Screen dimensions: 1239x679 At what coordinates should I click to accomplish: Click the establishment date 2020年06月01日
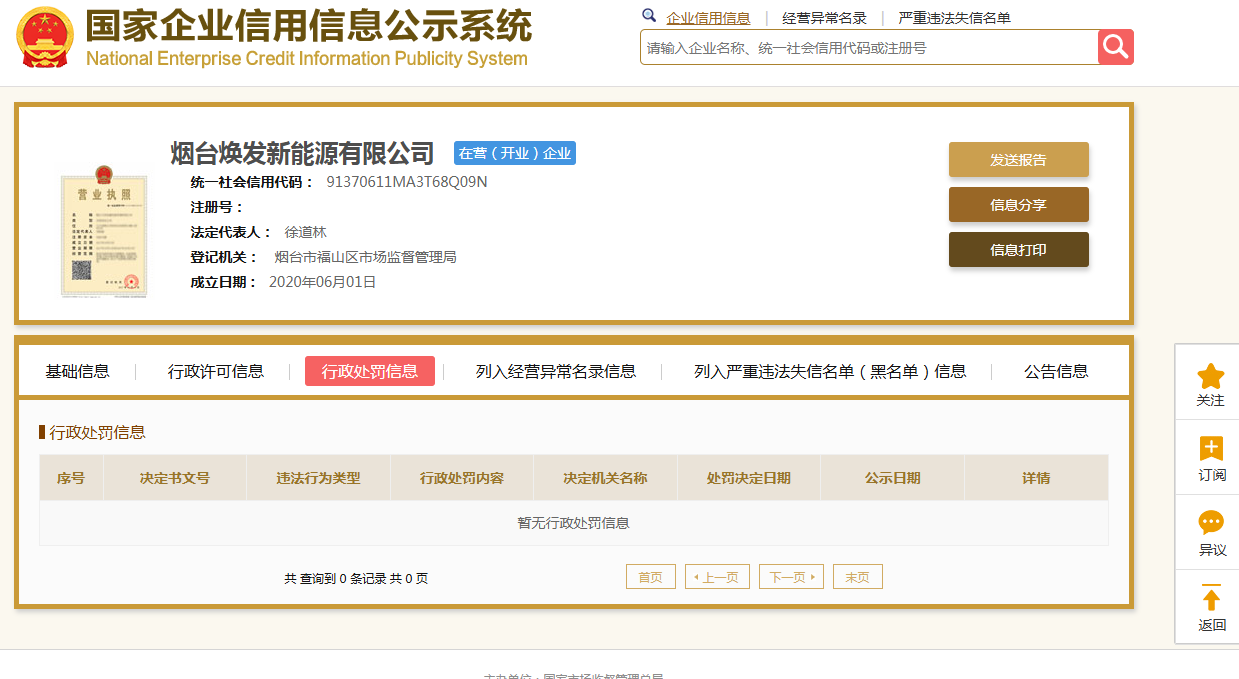(x=323, y=282)
